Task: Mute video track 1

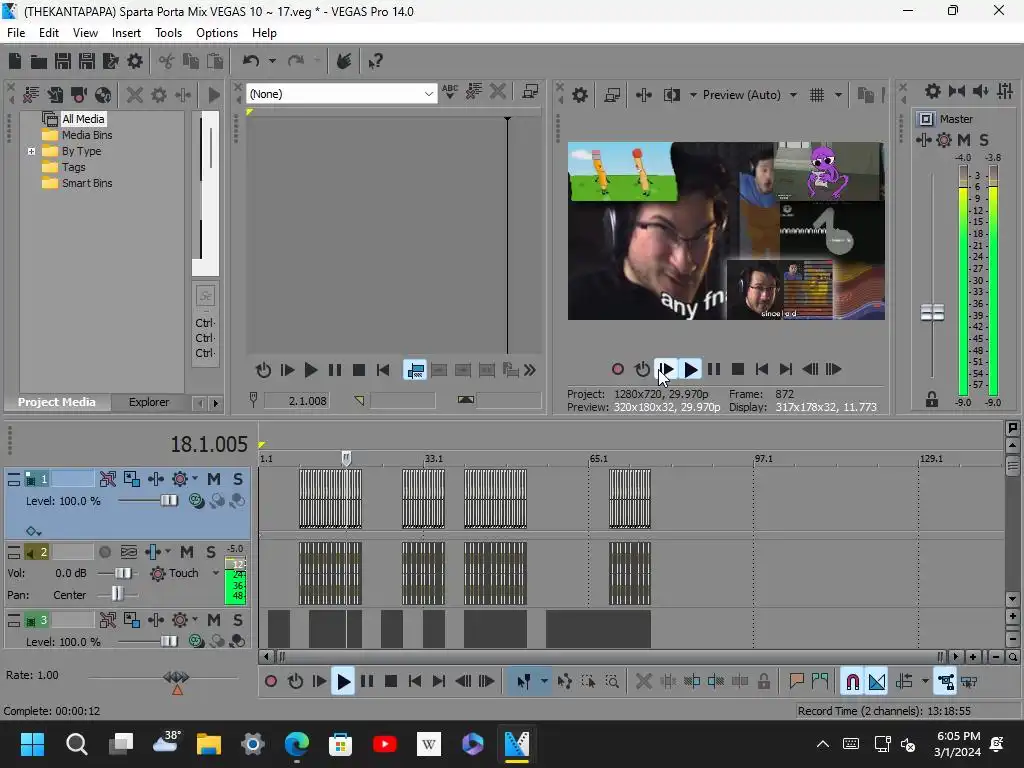Action: (214, 479)
